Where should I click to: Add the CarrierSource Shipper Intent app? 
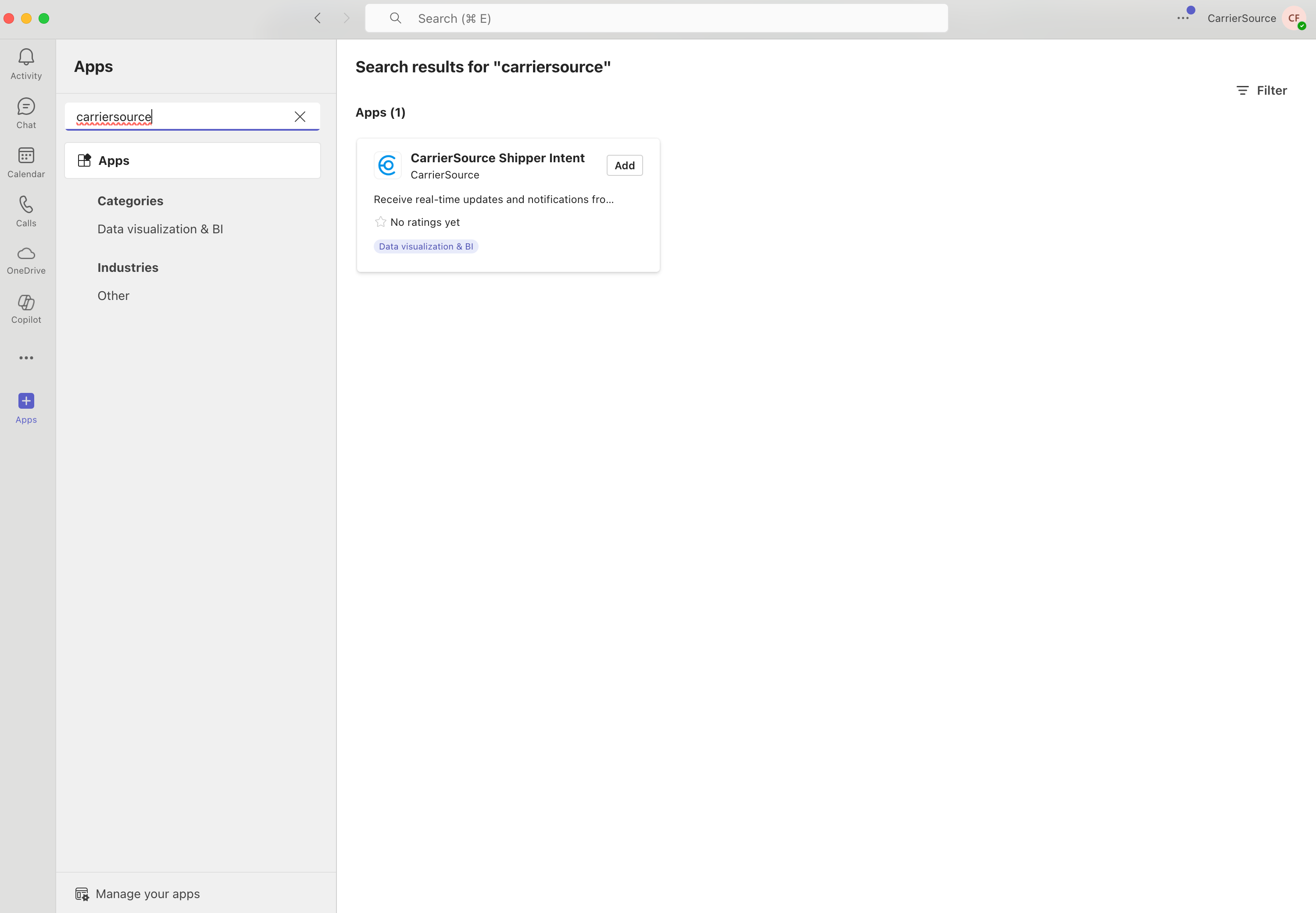624,165
